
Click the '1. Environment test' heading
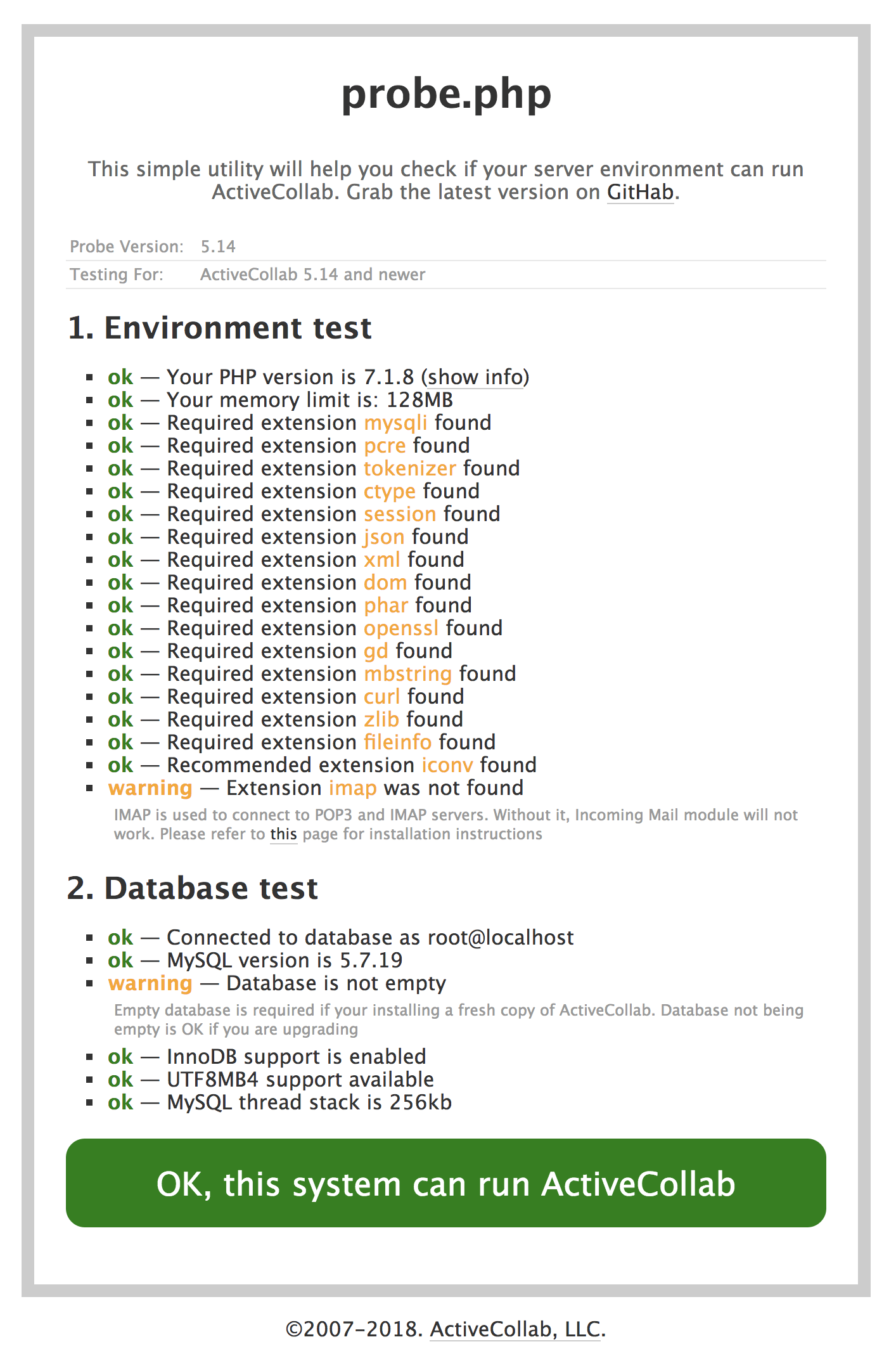[x=219, y=328]
